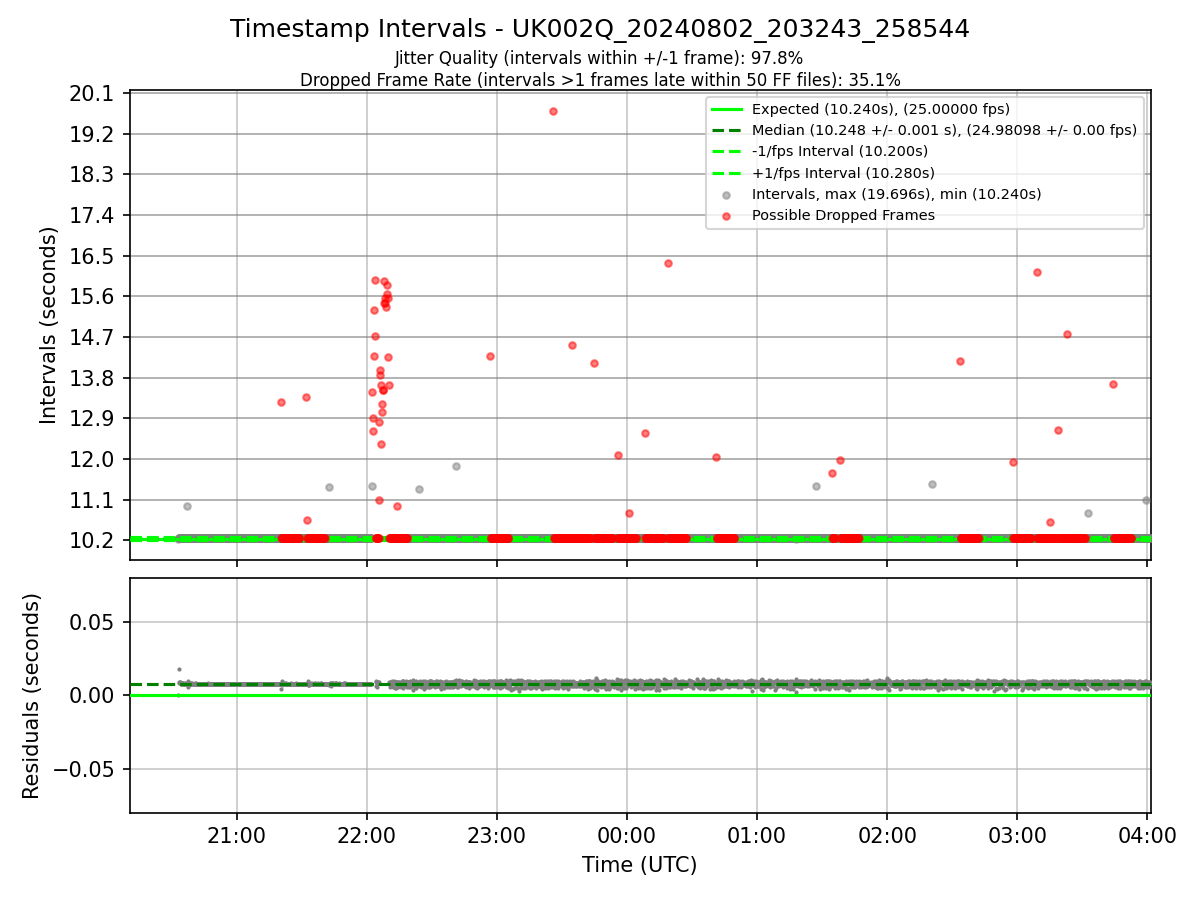Image resolution: width=1200 pixels, height=900 pixels.
Task: Click the Residuals (seconds) y-axis label
Action: tap(32, 696)
